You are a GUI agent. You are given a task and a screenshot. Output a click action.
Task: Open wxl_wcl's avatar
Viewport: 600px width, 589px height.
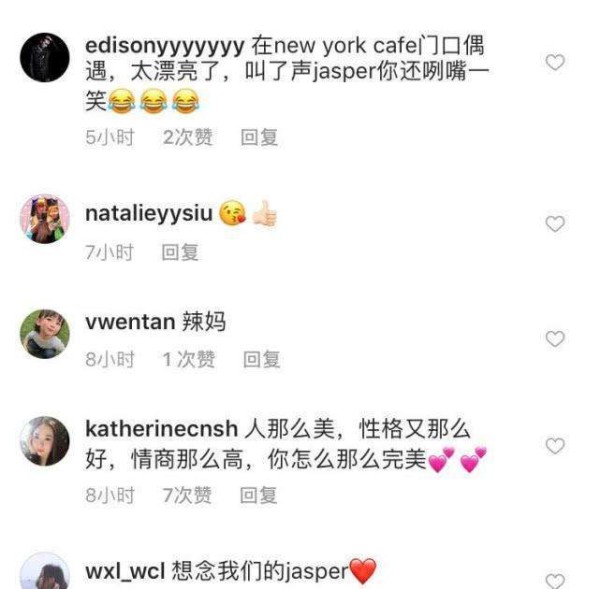point(45,571)
